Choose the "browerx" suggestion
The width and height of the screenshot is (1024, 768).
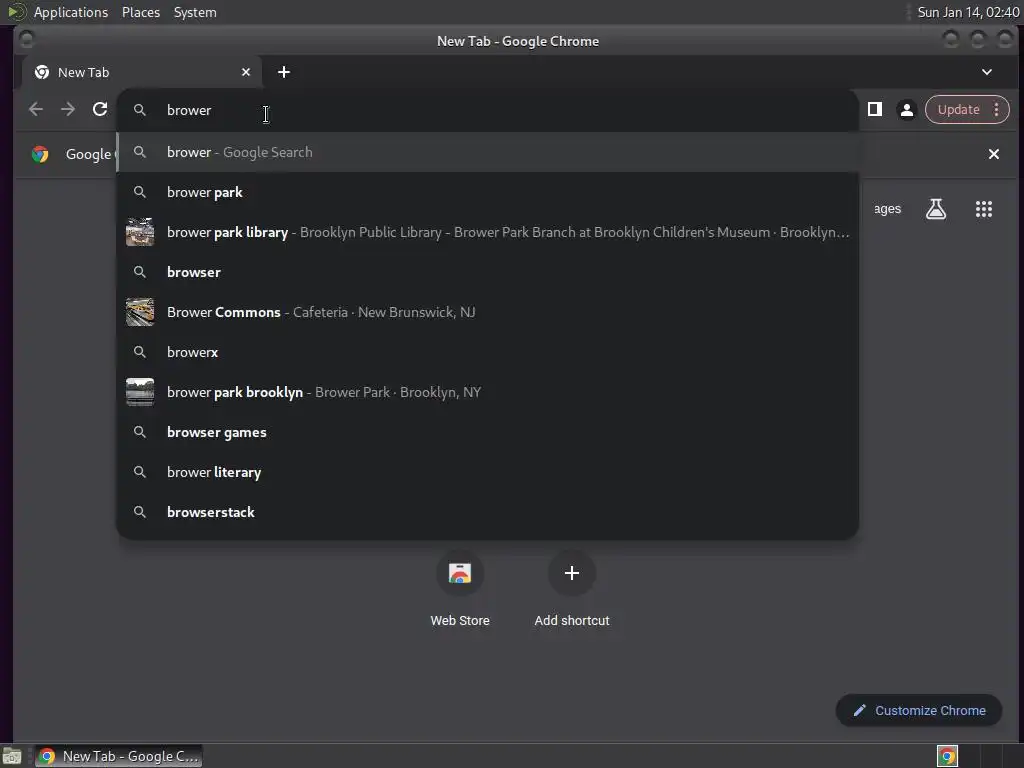487,352
